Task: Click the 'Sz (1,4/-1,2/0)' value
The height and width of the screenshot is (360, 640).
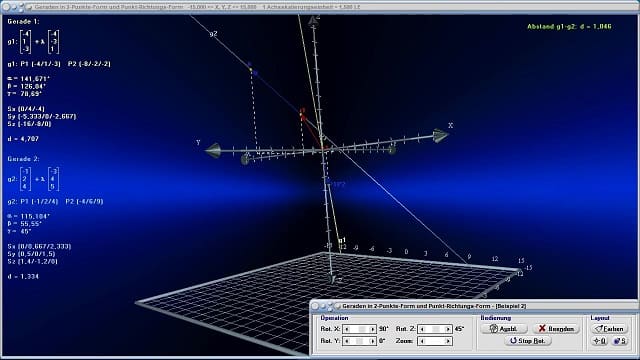Action: coord(32,261)
